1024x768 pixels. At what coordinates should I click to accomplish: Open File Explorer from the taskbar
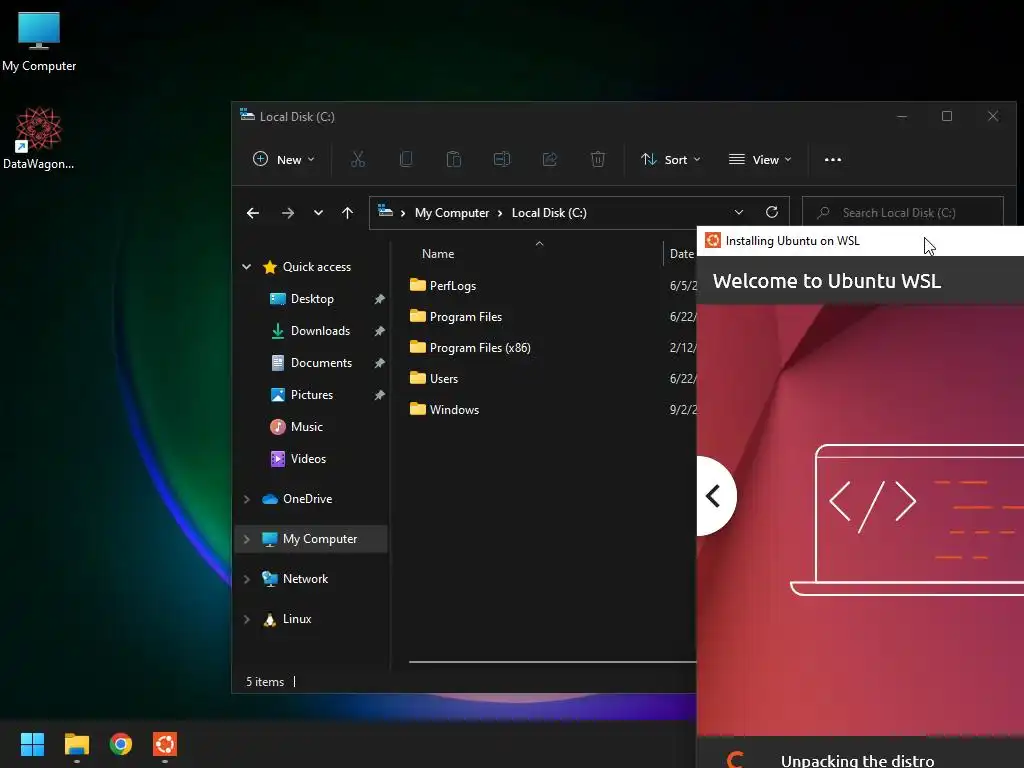click(x=76, y=744)
